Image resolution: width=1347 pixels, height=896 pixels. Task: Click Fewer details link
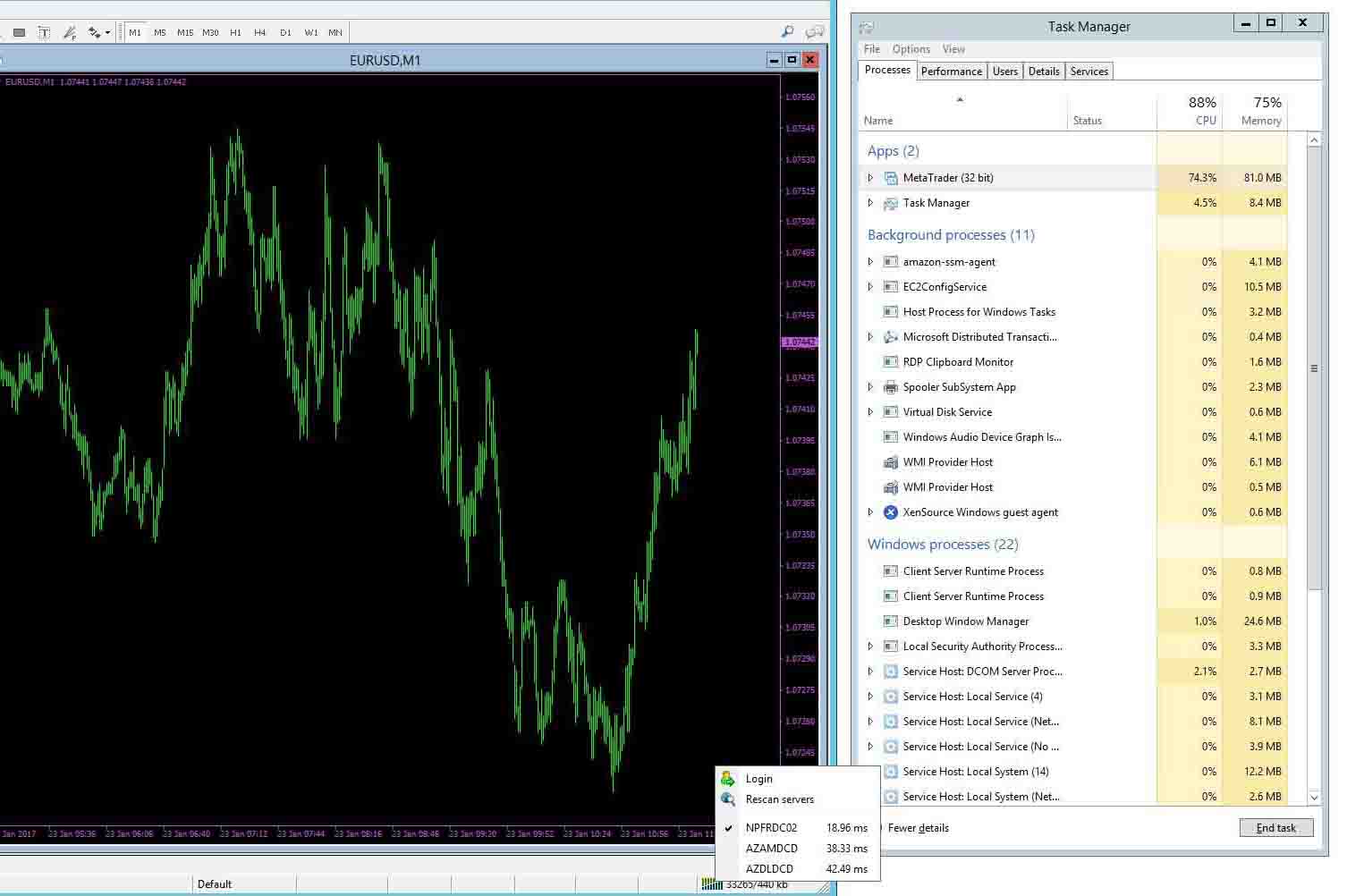(x=918, y=828)
